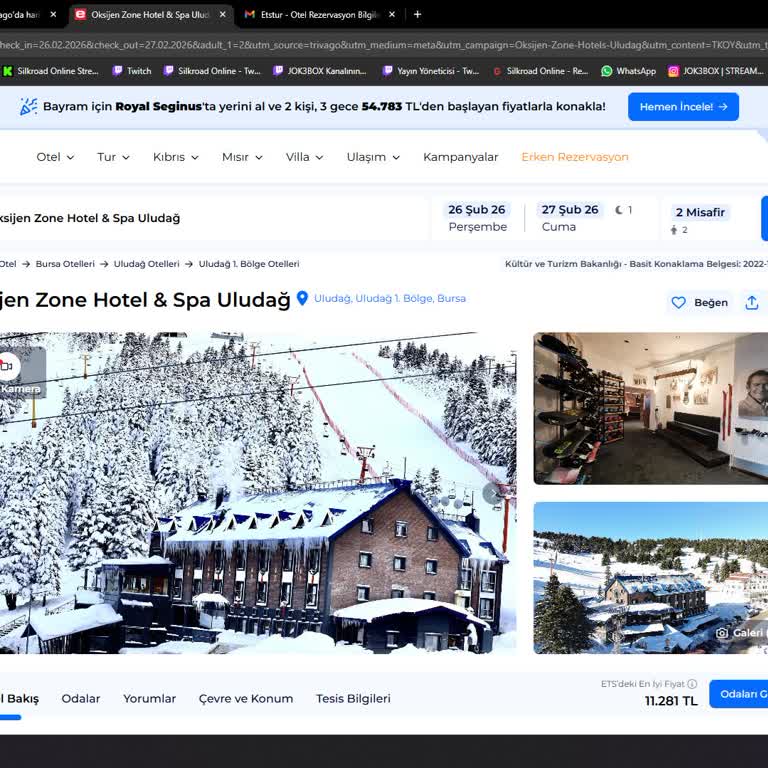
Task: Click the blue map pin icon
Action: 302,298
